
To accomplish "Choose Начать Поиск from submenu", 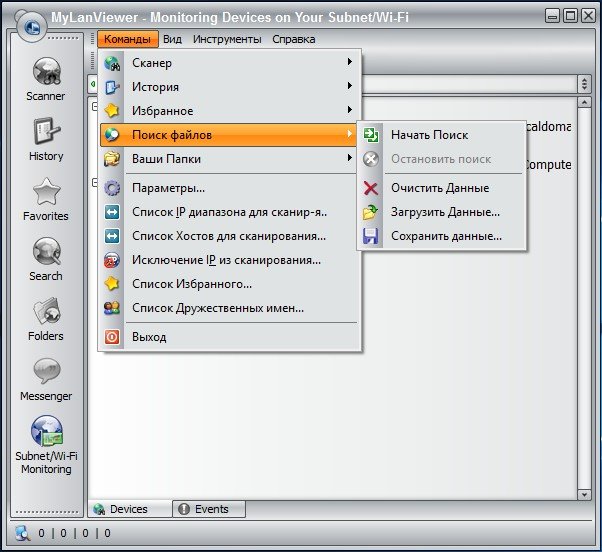I will (x=442, y=135).
